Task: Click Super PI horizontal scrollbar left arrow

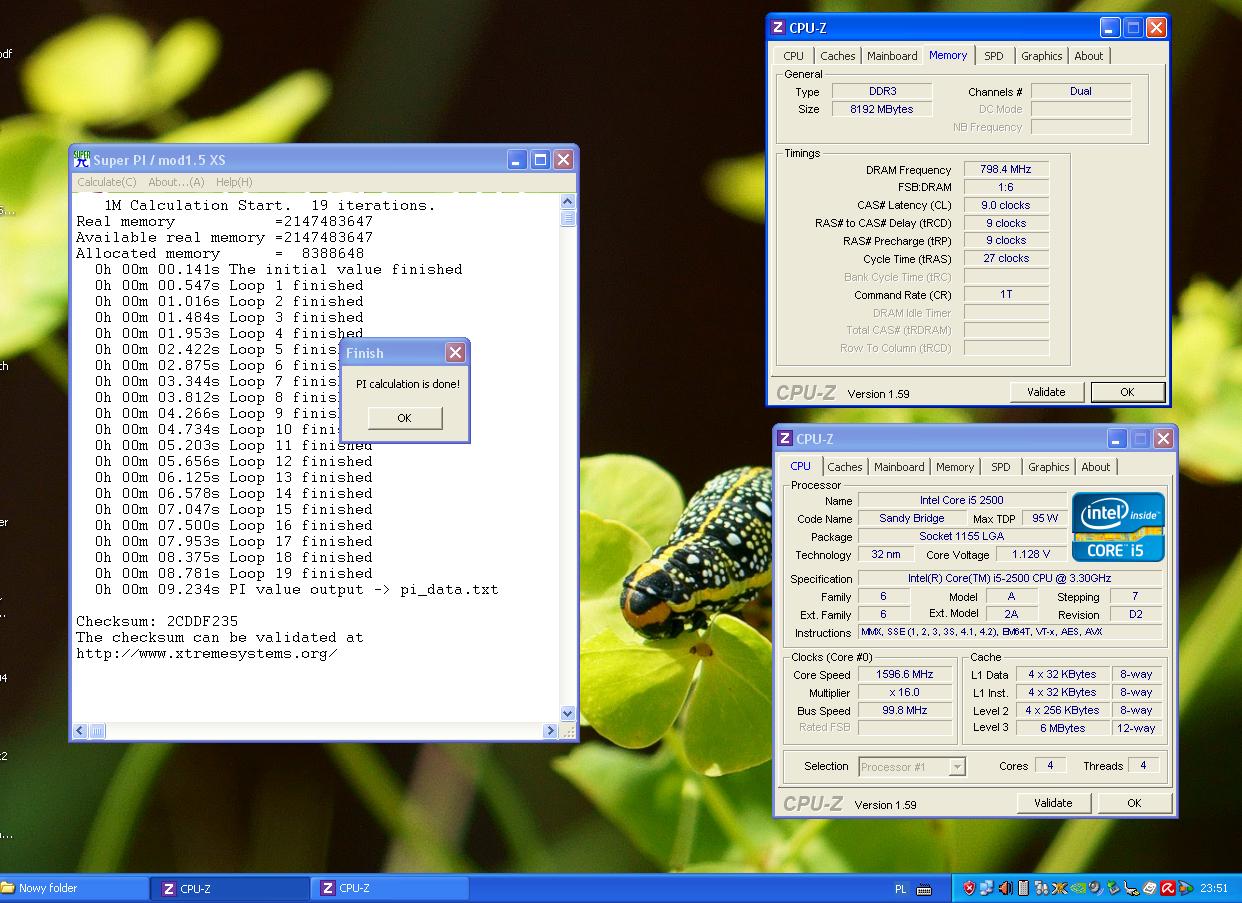Action: [82, 731]
